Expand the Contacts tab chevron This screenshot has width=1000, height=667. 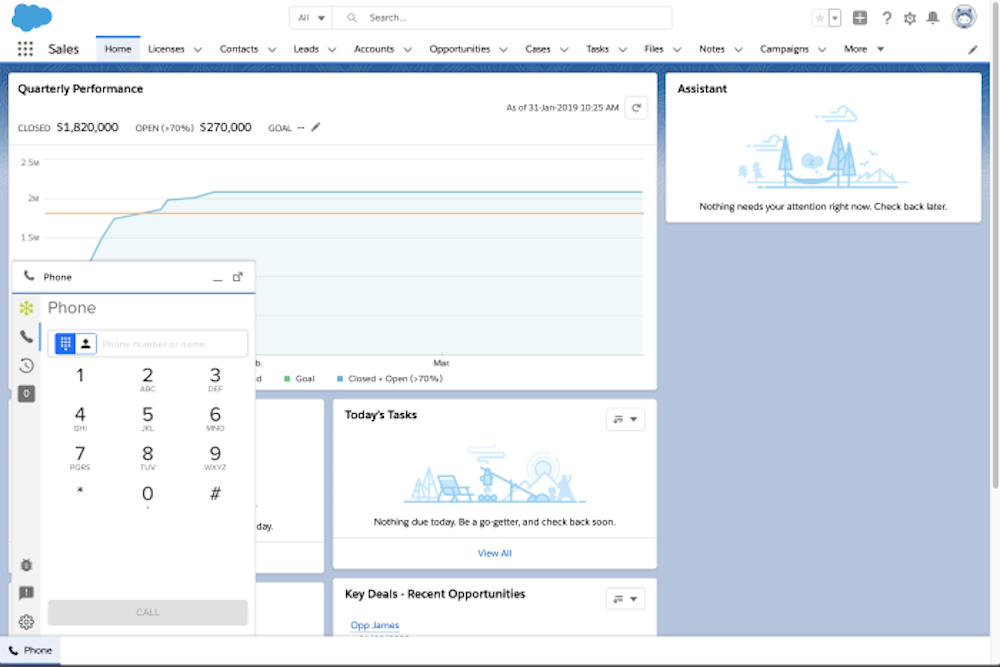[272, 50]
